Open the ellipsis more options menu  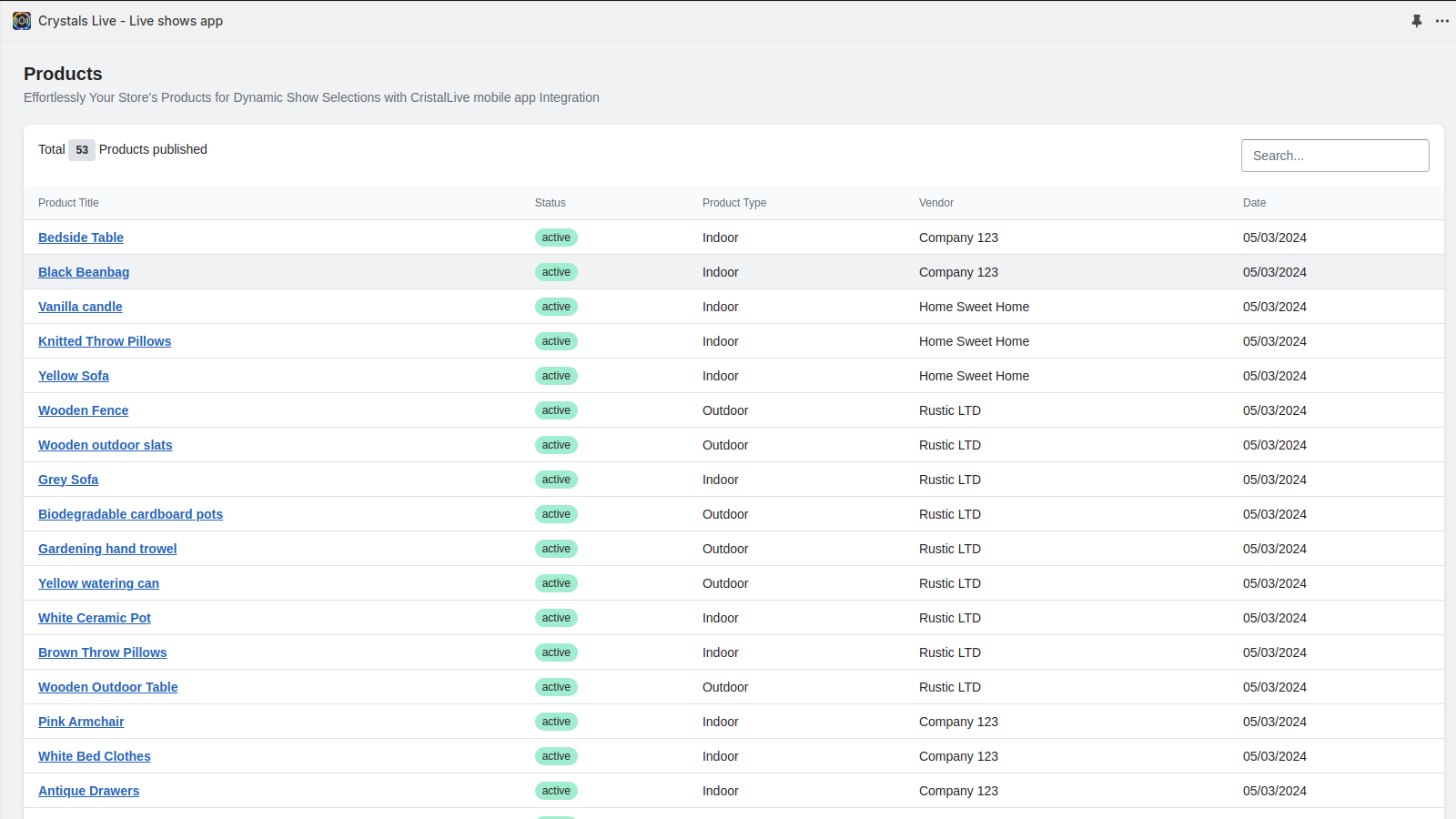click(1442, 20)
